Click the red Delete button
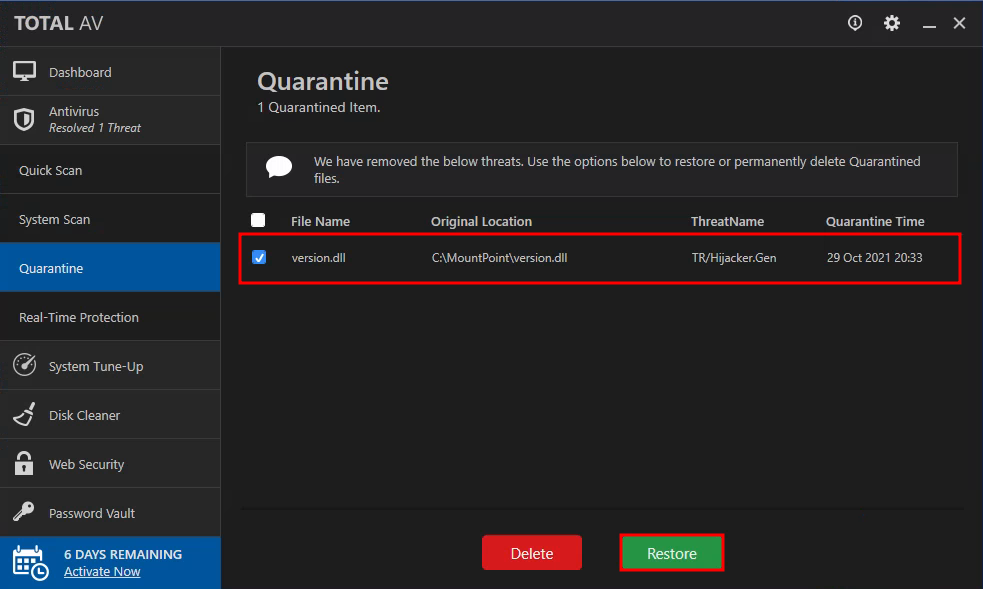Viewport: 983px width, 589px height. 532,553
